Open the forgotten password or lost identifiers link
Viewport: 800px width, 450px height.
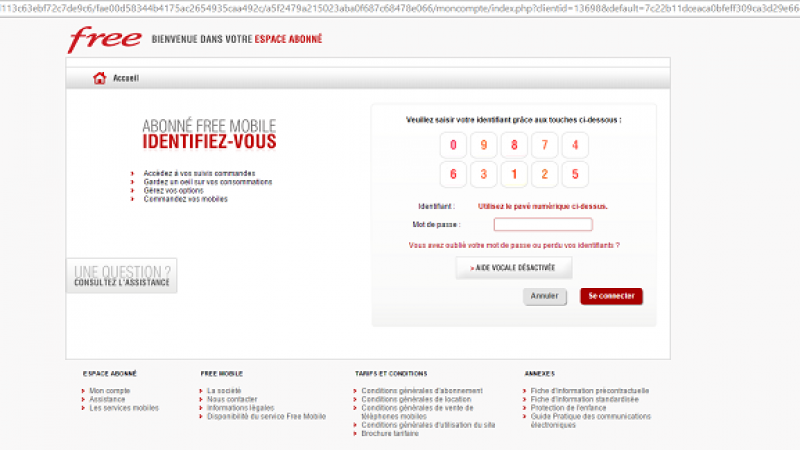514,245
